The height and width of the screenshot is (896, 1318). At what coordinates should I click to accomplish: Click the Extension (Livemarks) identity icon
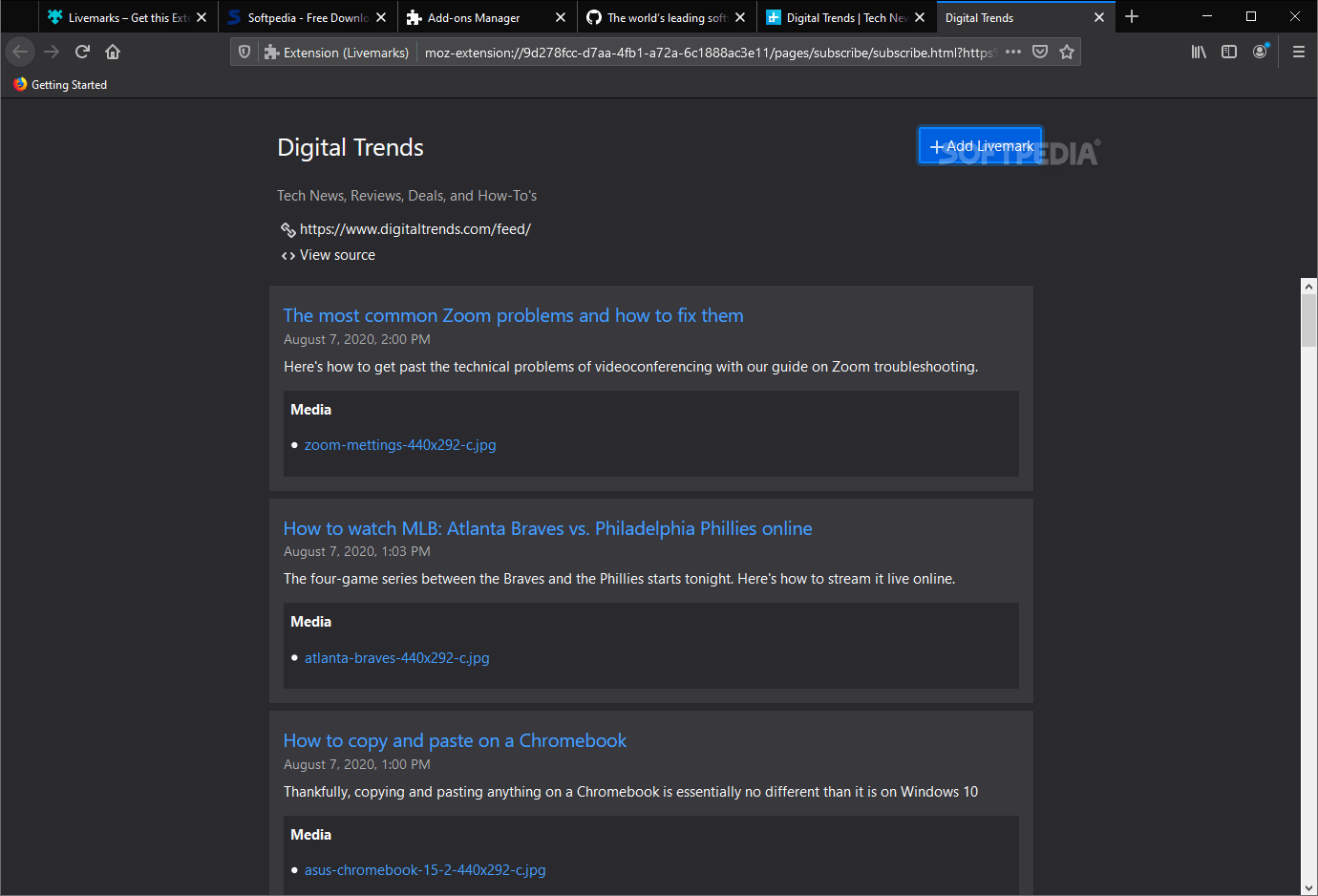tap(272, 53)
